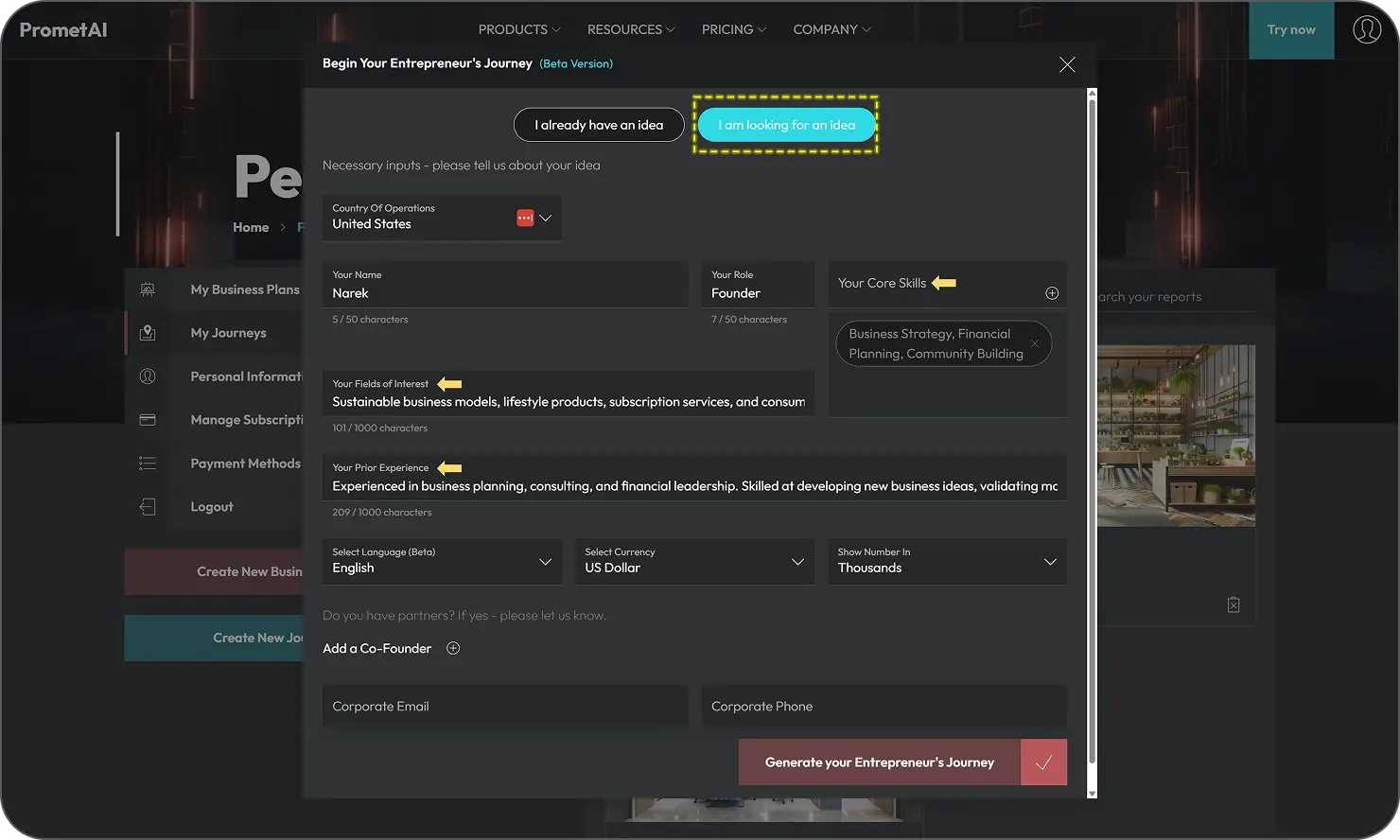
Task: Click the Logout icon in sidebar
Action: pos(148,507)
